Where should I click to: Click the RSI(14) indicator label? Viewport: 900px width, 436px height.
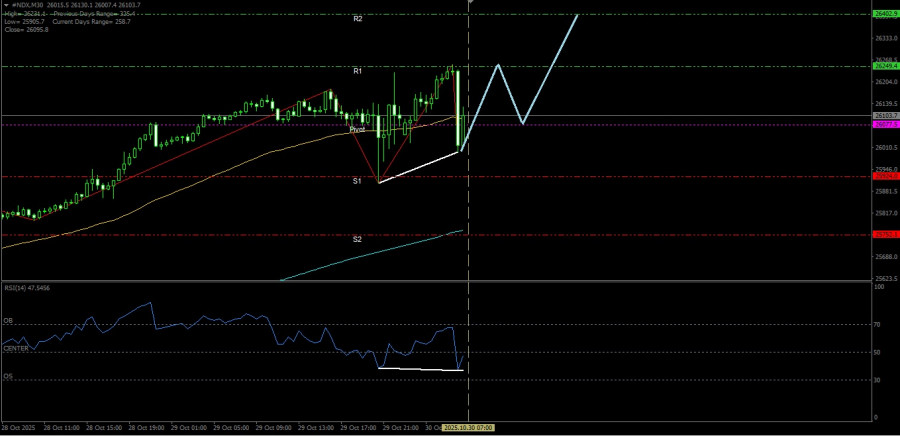(27, 287)
